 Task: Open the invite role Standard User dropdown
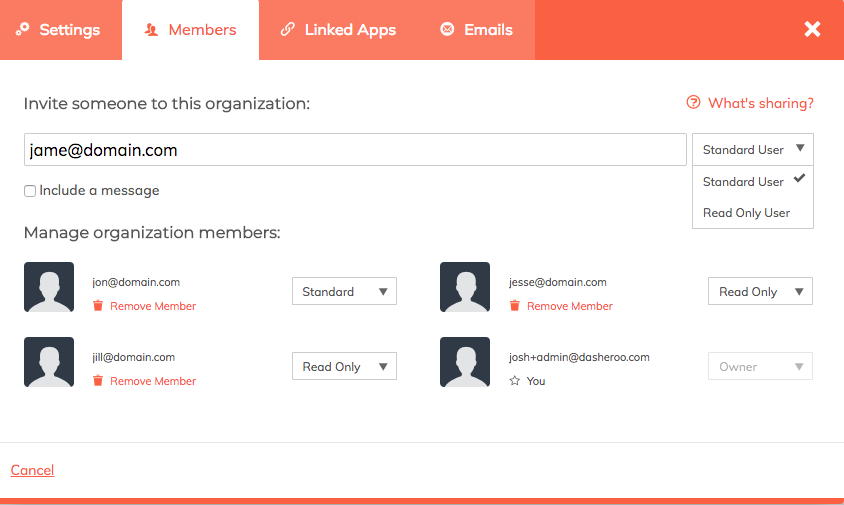753,150
